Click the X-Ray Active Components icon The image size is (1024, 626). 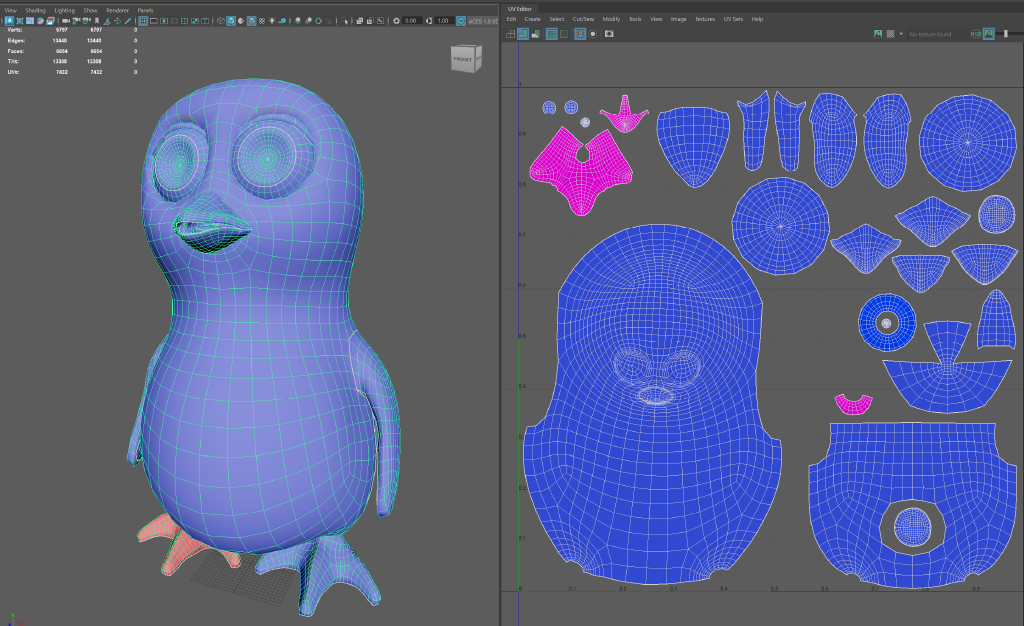click(x=370, y=21)
